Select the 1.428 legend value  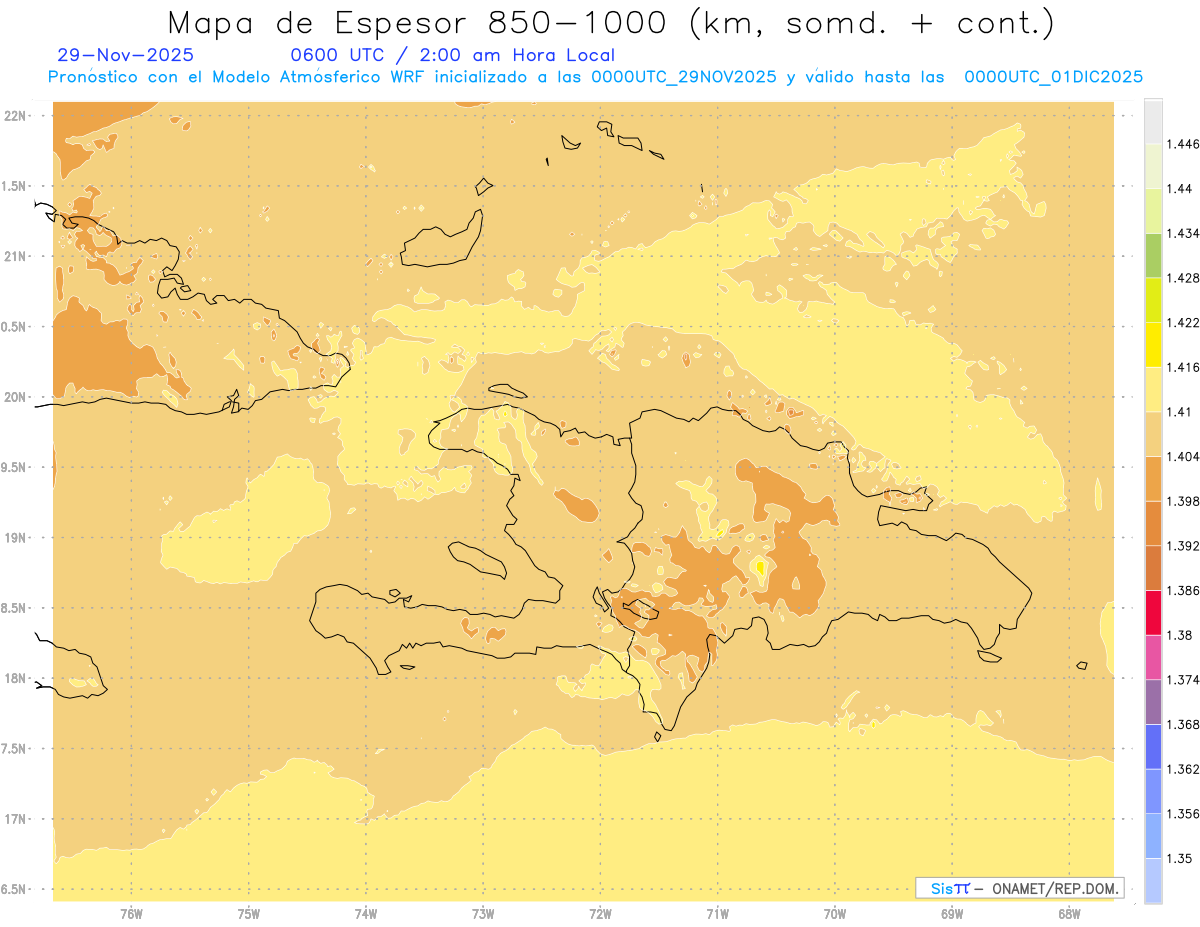pyautogui.click(x=1182, y=278)
